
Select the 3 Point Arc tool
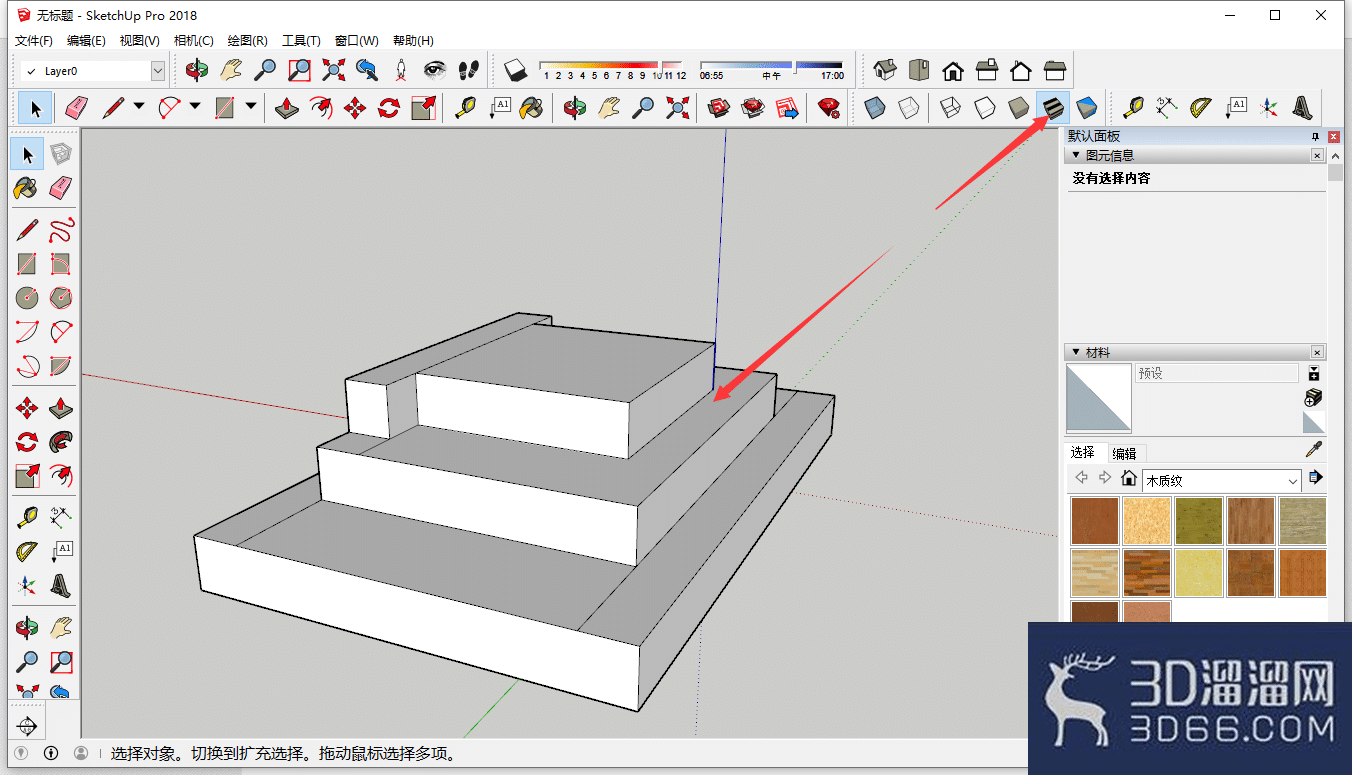tap(27, 366)
